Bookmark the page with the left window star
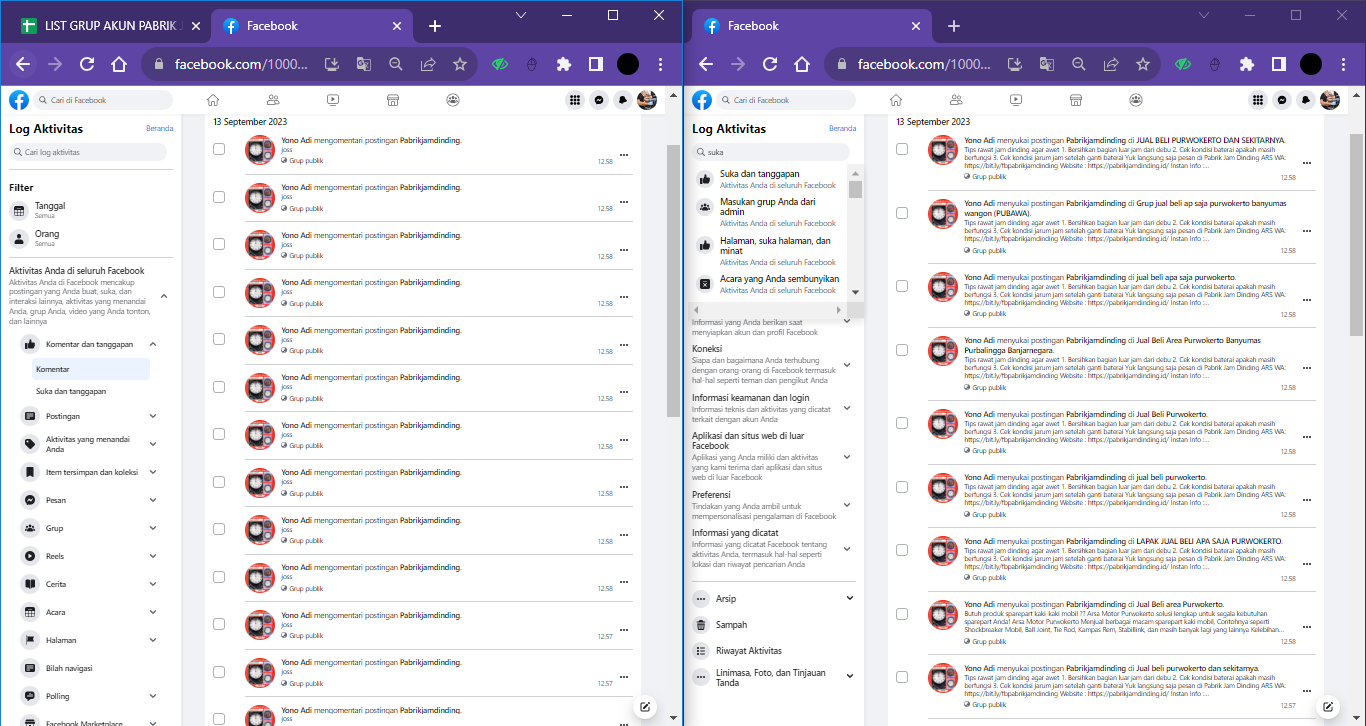The width and height of the screenshot is (1366, 726). pos(460,64)
